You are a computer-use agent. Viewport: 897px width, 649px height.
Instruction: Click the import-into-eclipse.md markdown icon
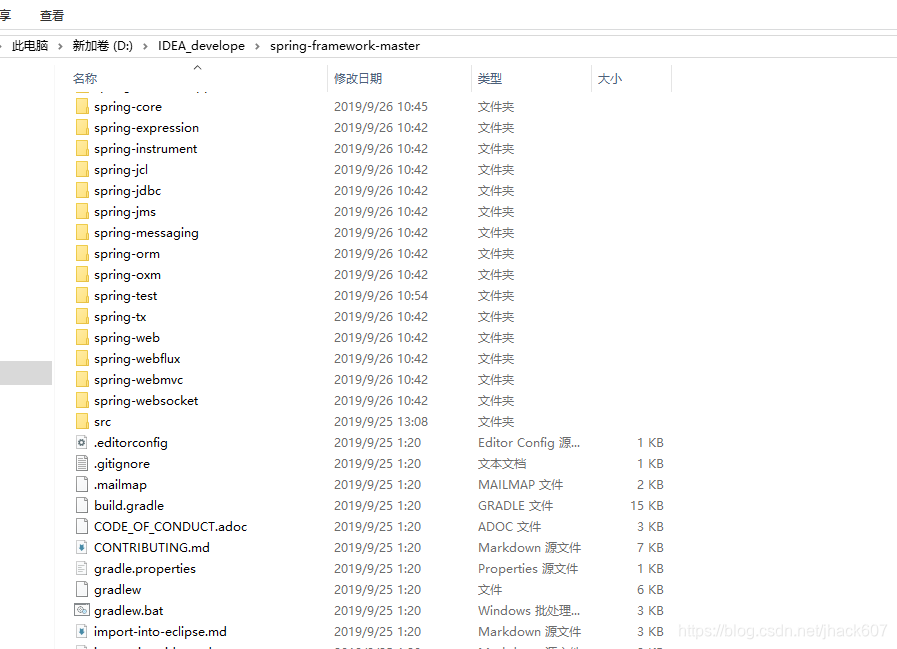pos(82,631)
